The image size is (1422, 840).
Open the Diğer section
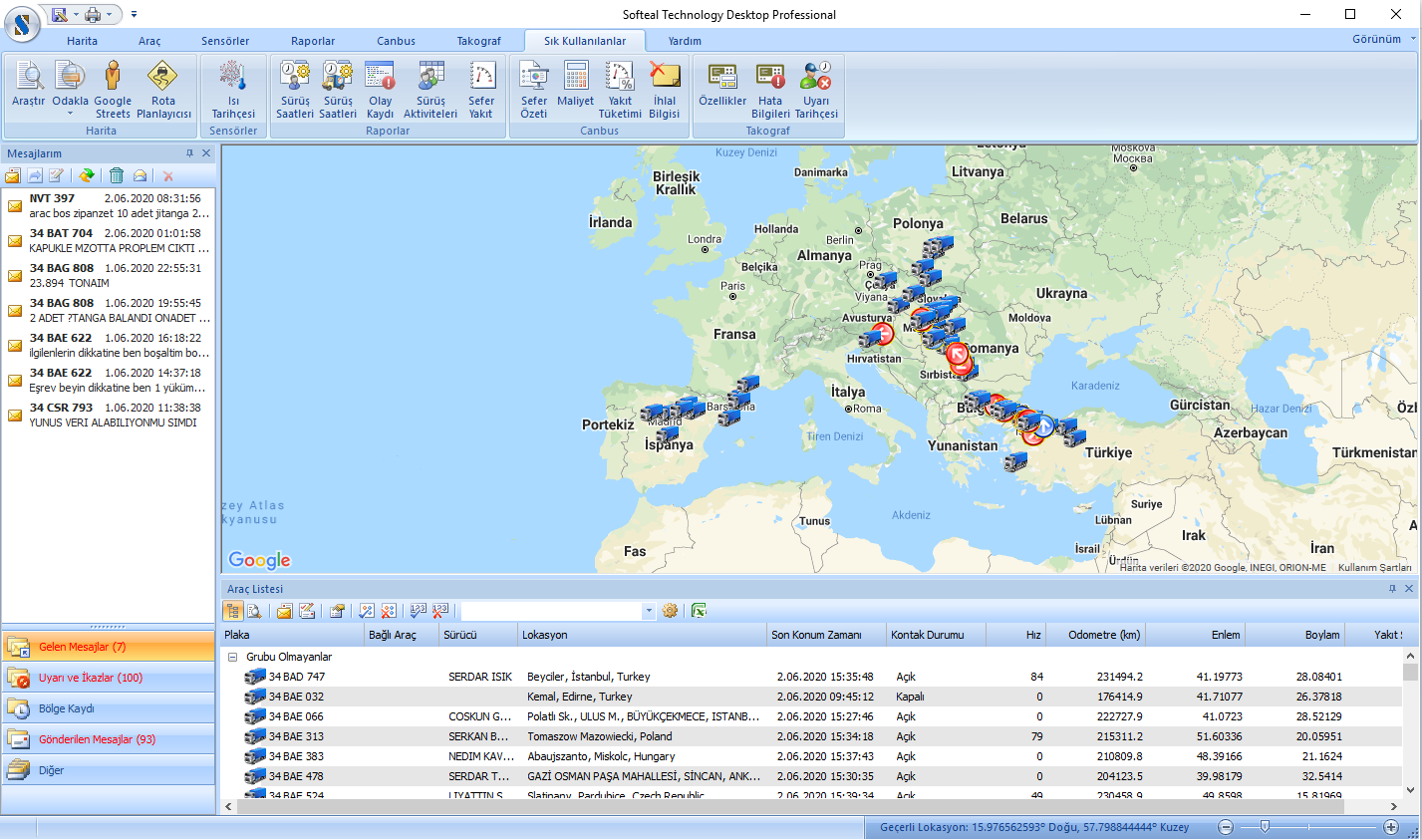coord(108,770)
